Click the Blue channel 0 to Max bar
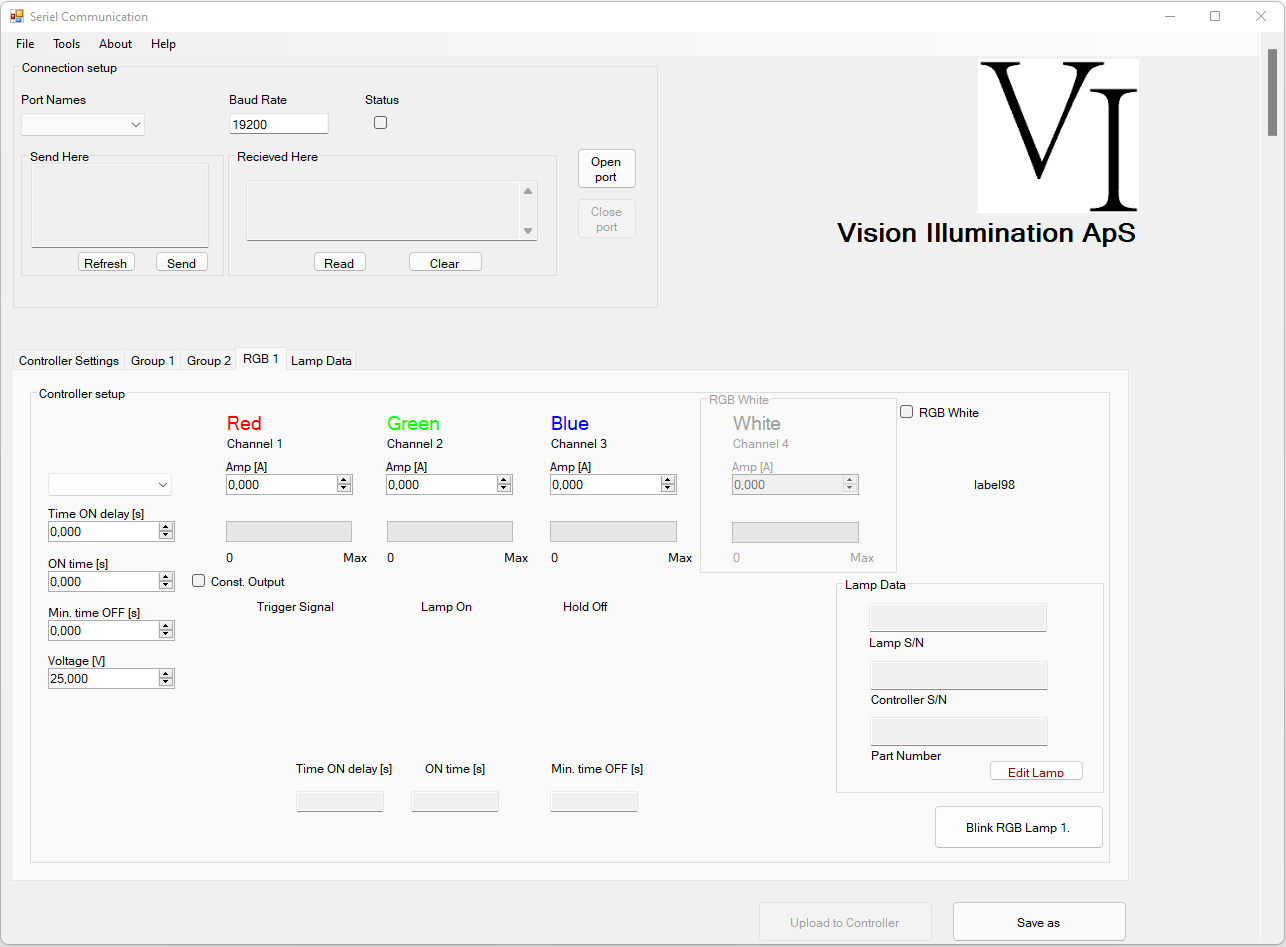1286x947 pixels. (x=613, y=532)
